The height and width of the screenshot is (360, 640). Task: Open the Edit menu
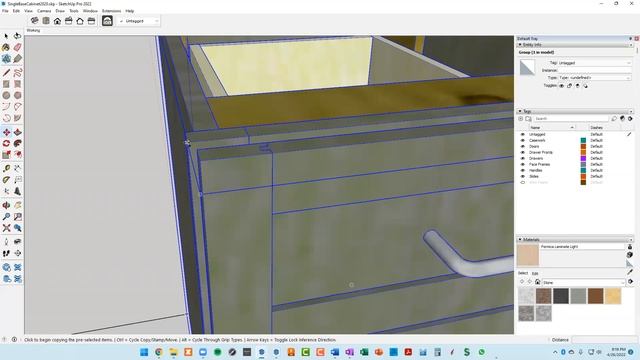coord(16,11)
